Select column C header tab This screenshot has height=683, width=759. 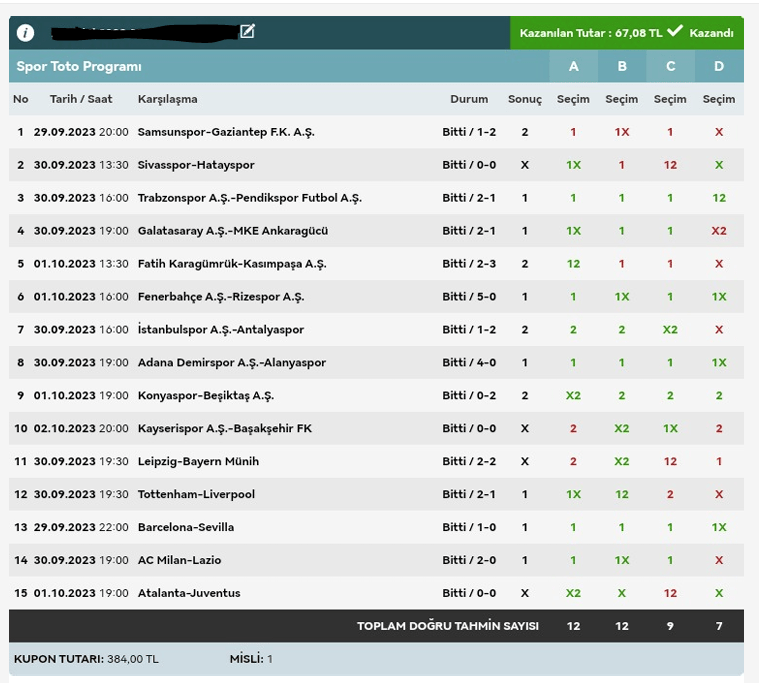(670, 67)
